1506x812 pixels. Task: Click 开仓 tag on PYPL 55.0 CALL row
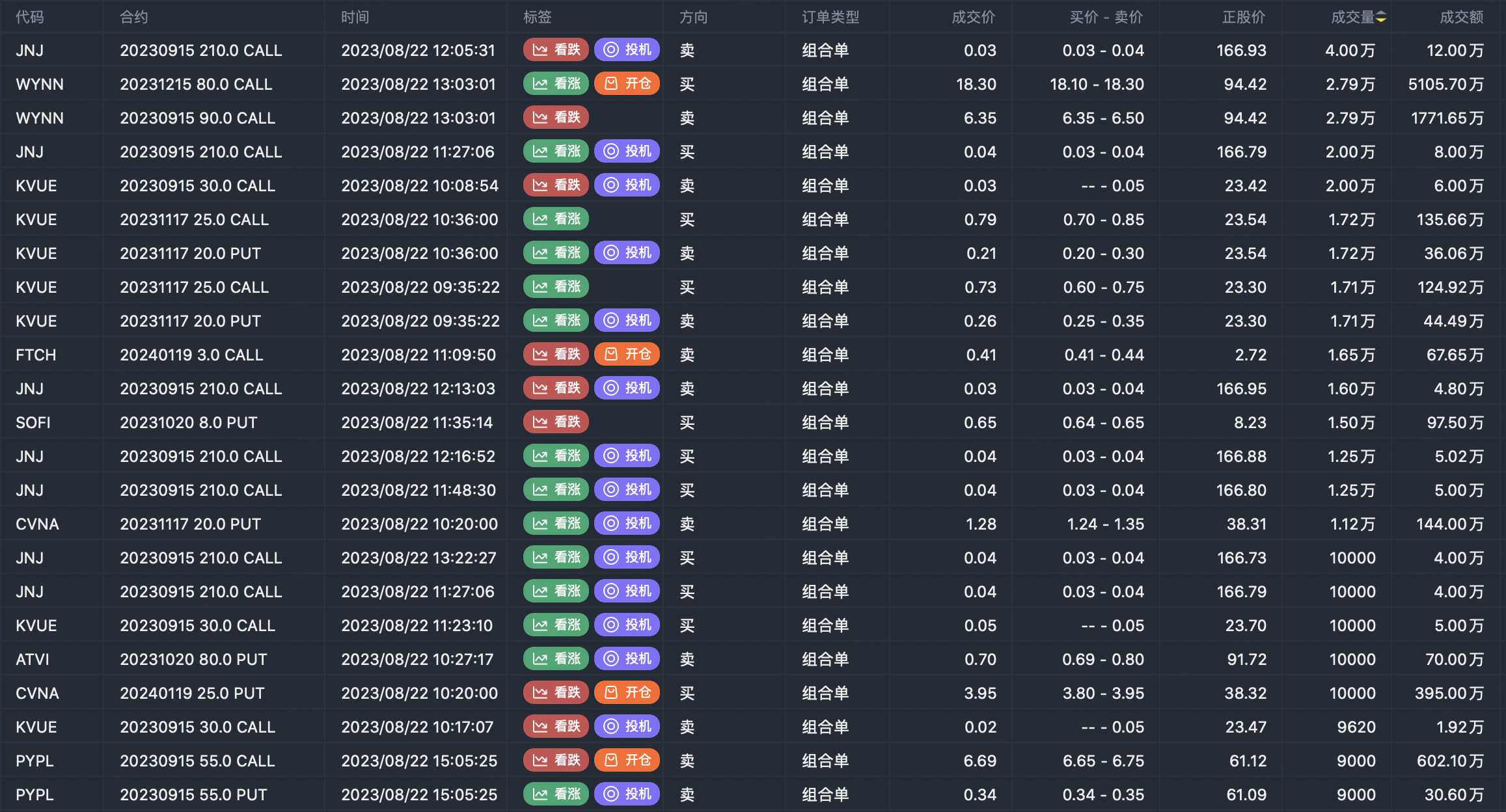coord(627,761)
